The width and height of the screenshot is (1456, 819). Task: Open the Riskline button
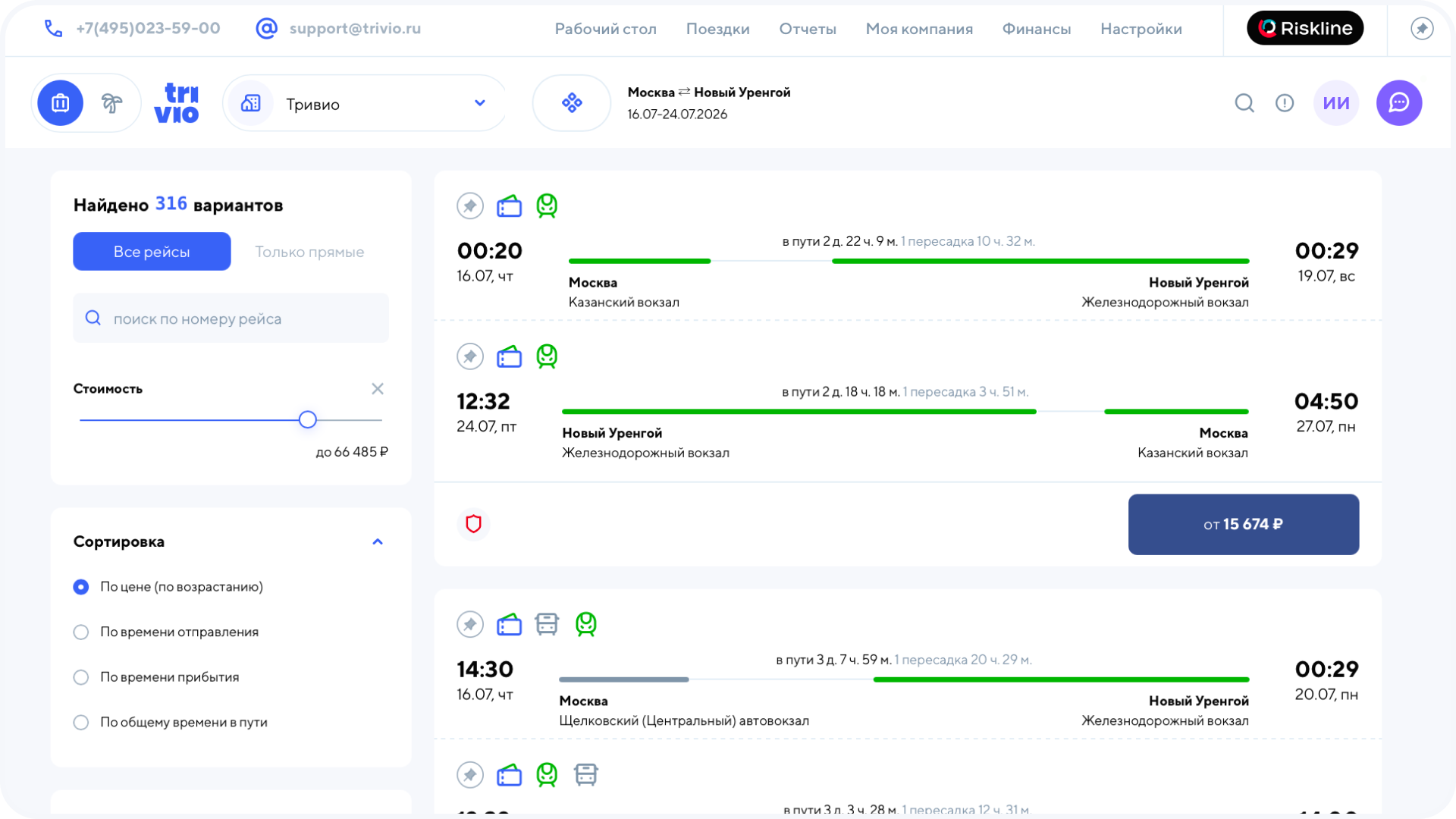tap(1305, 28)
